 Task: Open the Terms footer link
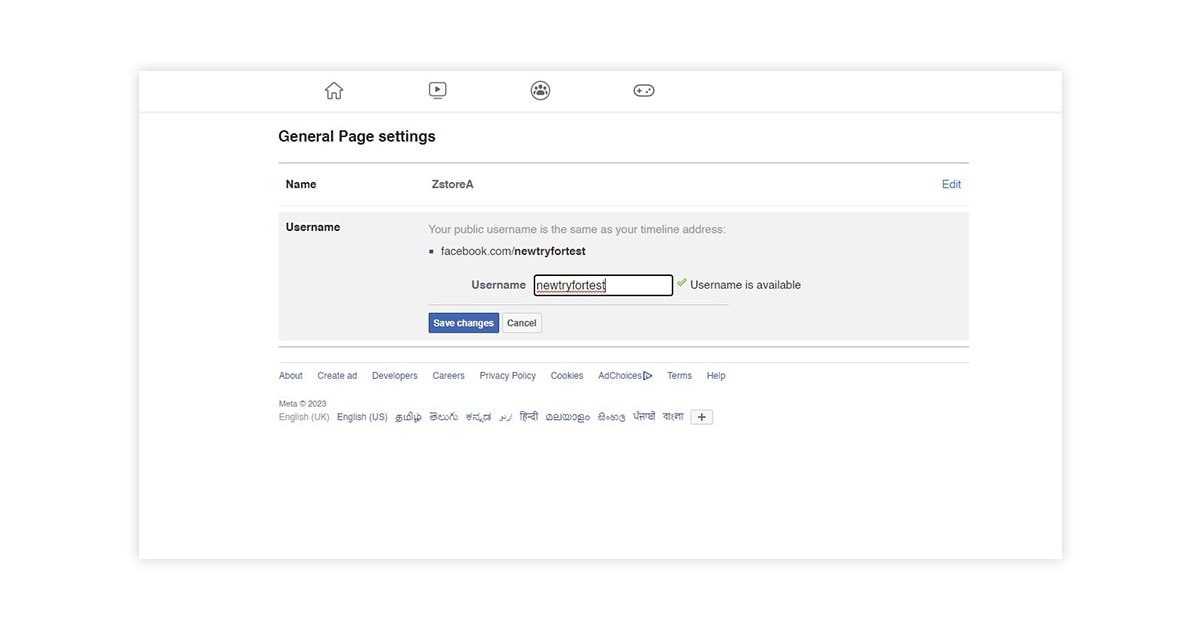pos(679,376)
